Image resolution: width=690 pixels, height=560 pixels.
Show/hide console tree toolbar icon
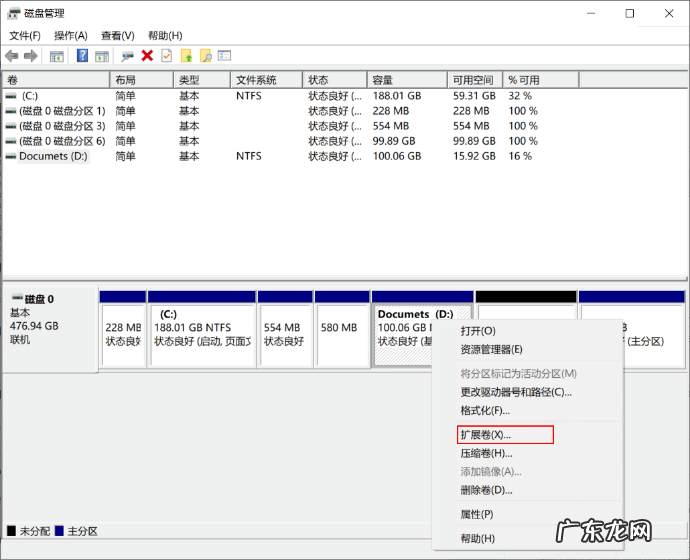pyautogui.click(x=56, y=56)
